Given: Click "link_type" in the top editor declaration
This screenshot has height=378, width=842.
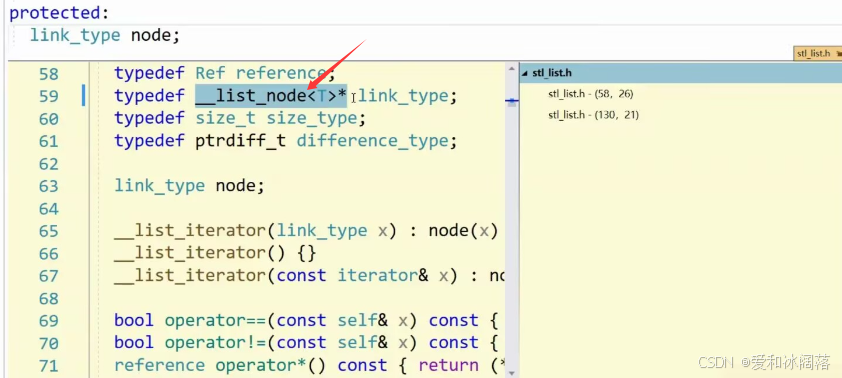Looking at the screenshot, I should coord(75,36).
